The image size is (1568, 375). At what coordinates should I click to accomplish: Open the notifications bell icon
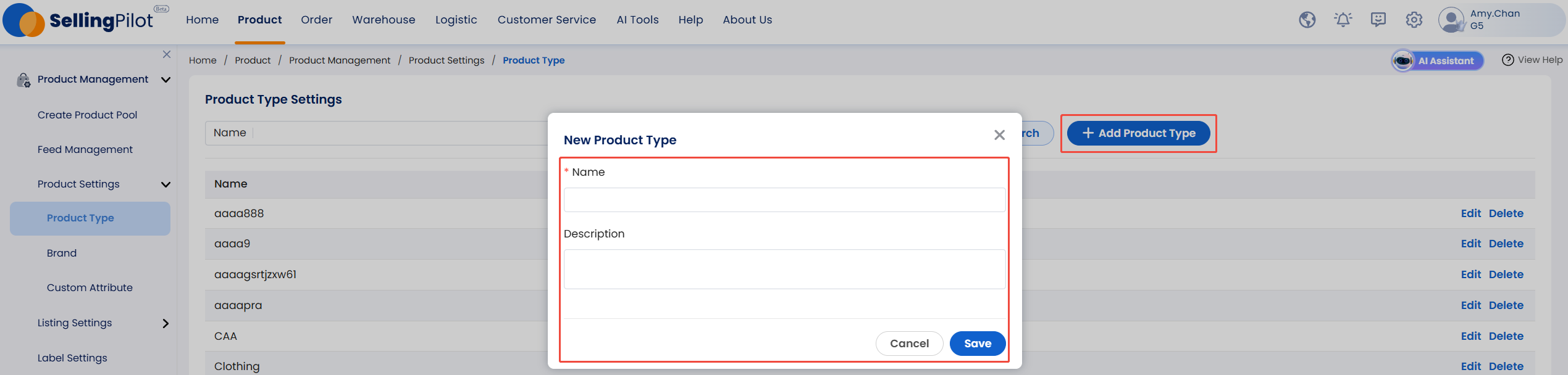click(x=1343, y=20)
